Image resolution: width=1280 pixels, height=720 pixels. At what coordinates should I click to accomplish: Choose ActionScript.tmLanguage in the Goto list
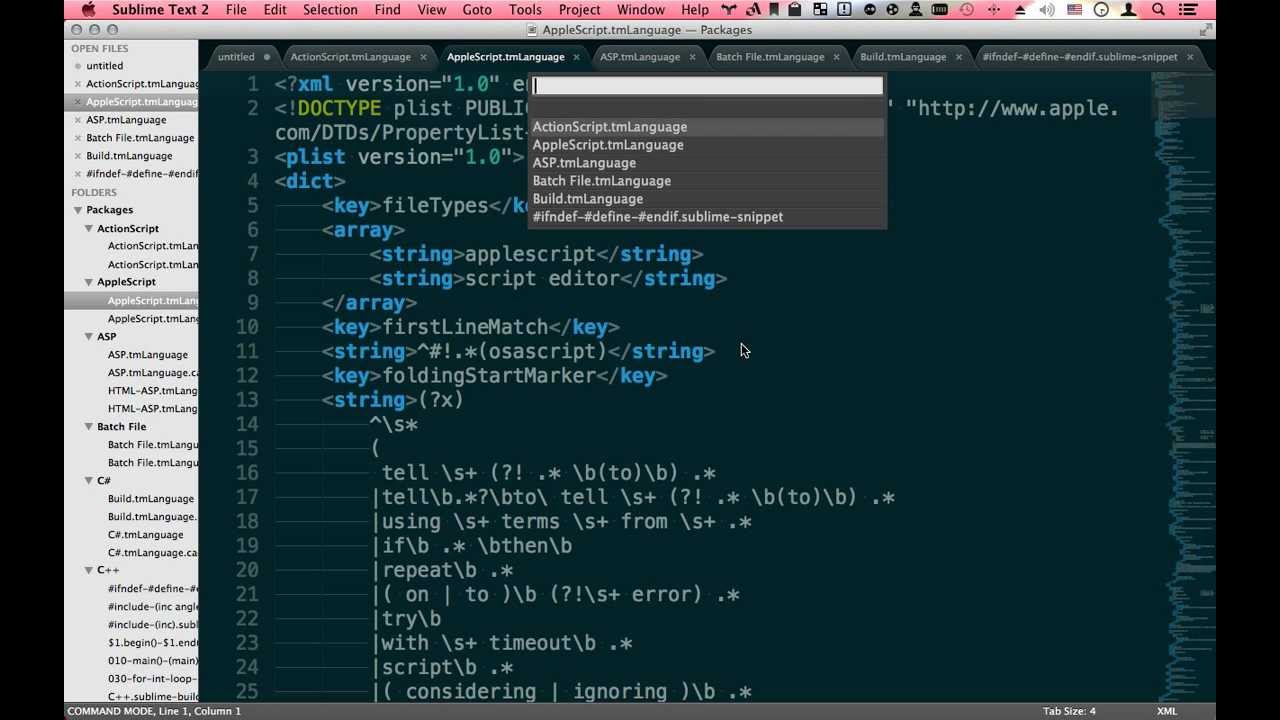tap(707, 127)
